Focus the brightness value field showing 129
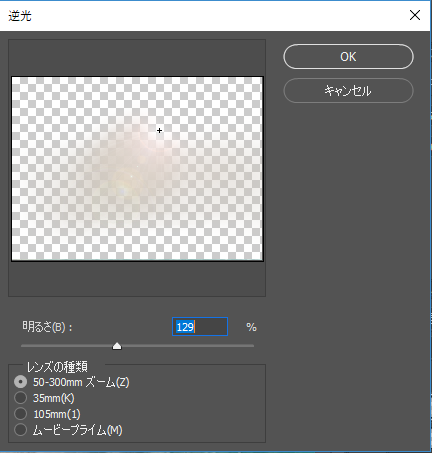 (x=200, y=327)
